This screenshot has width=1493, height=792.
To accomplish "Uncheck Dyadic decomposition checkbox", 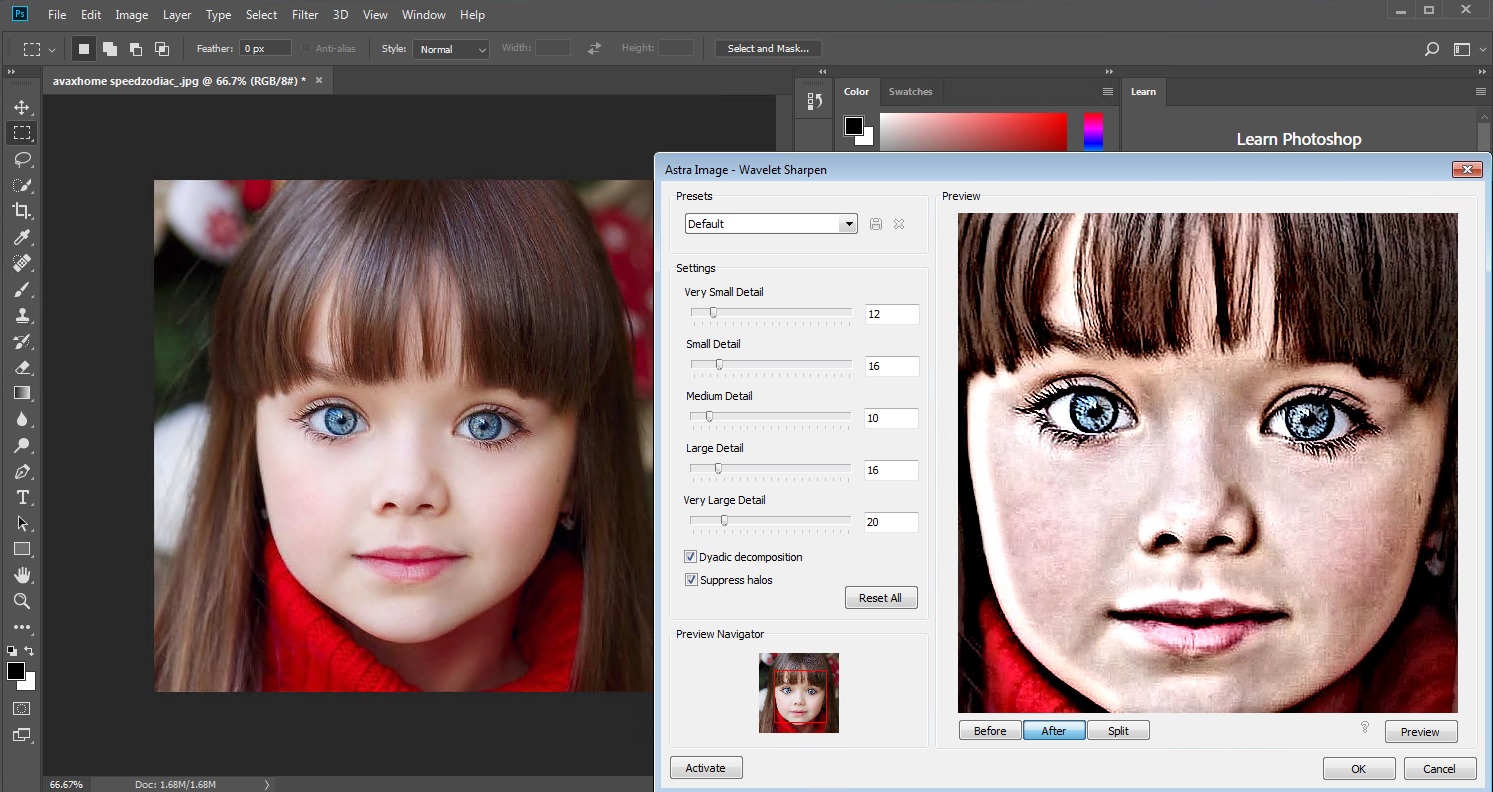I will [691, 557].
